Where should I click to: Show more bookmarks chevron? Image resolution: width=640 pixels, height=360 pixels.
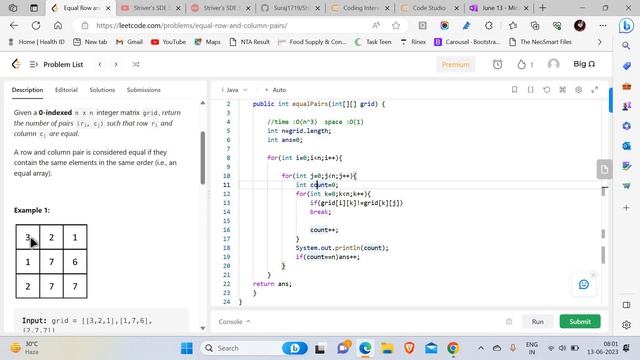[x=599, y=42]
